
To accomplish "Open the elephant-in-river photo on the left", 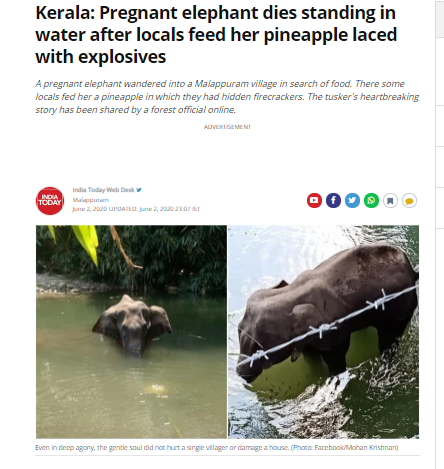I will [x=131, y=332].
